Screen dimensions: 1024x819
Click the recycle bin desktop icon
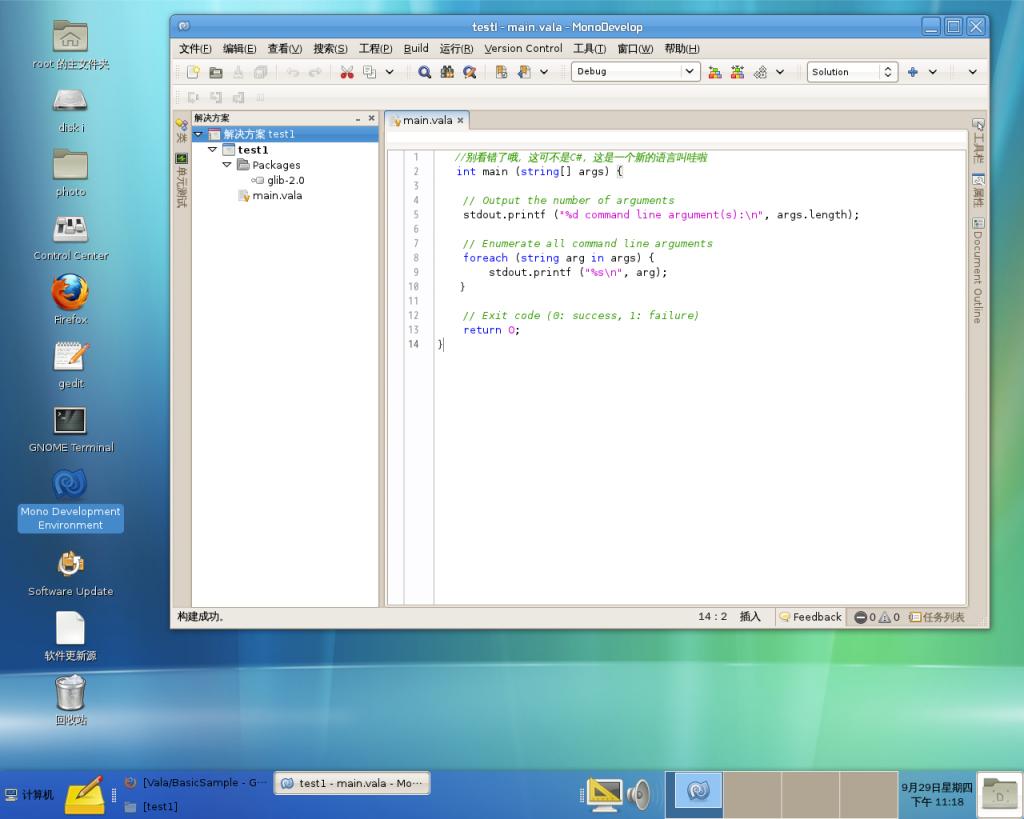click(71, 700)
